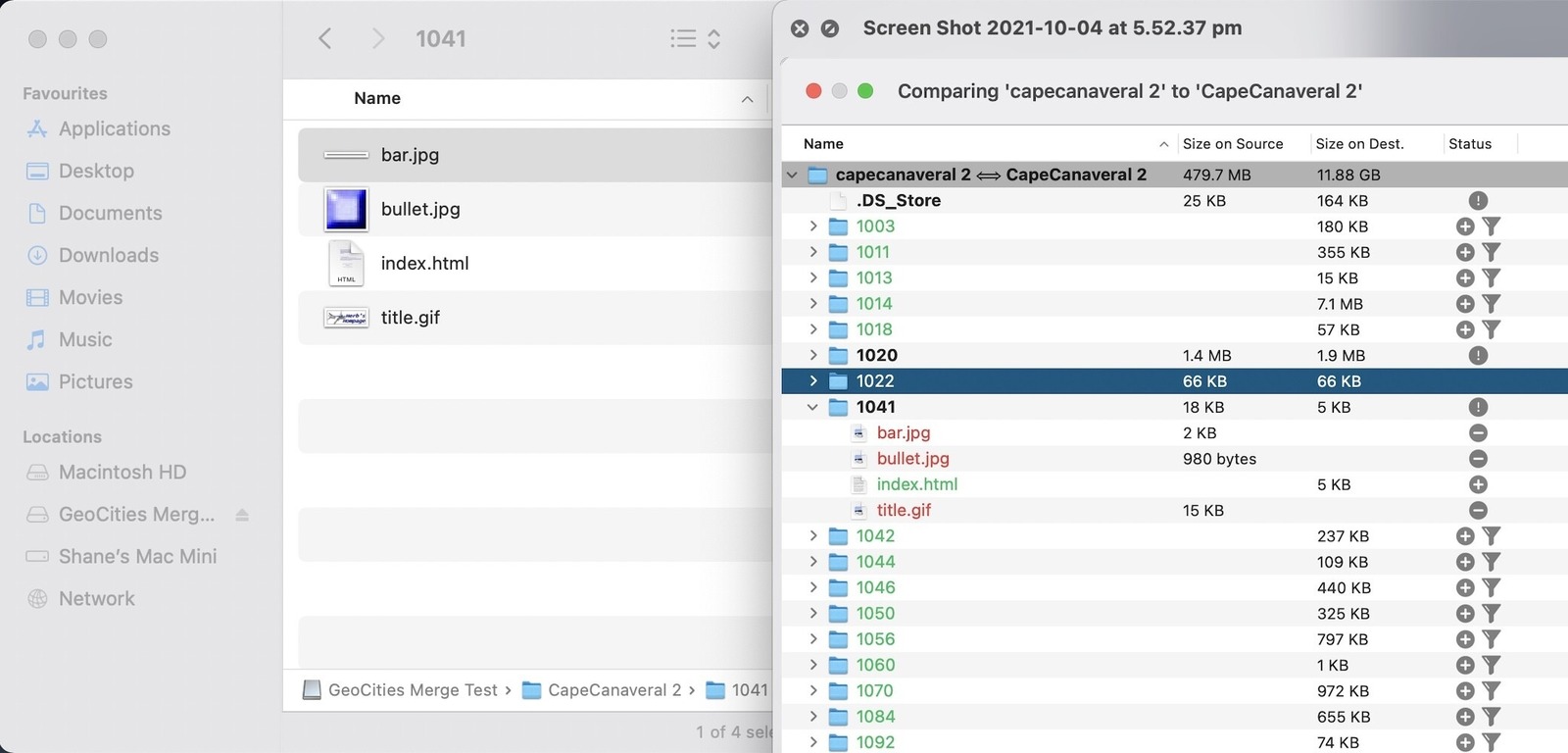Expand folder 1050 in the comparison list
The height and width of the screenshot is (753, 1568).
pyautogui.click(x=812, y=613)
